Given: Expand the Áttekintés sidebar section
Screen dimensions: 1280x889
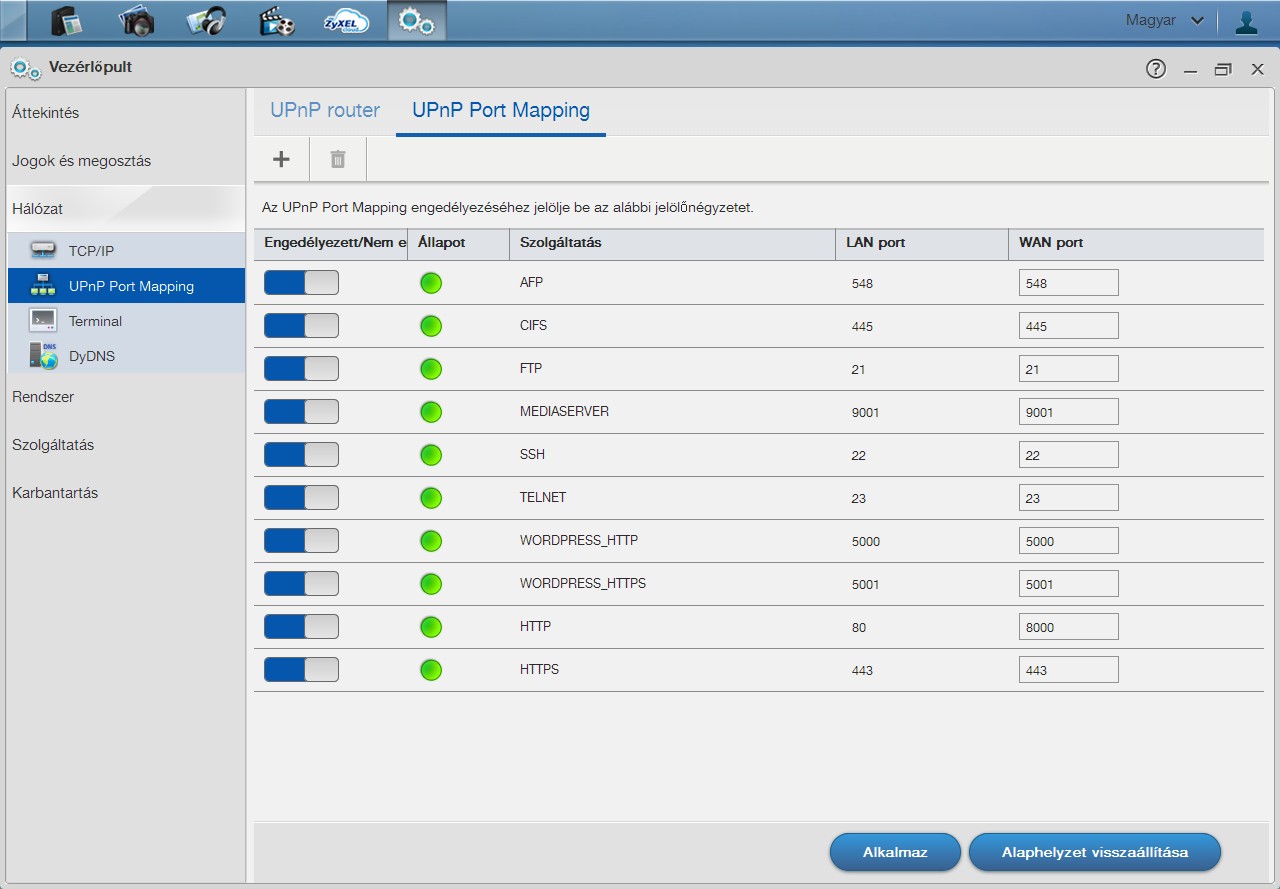Looking at the screenshot, I should click(x=126, y=113).
